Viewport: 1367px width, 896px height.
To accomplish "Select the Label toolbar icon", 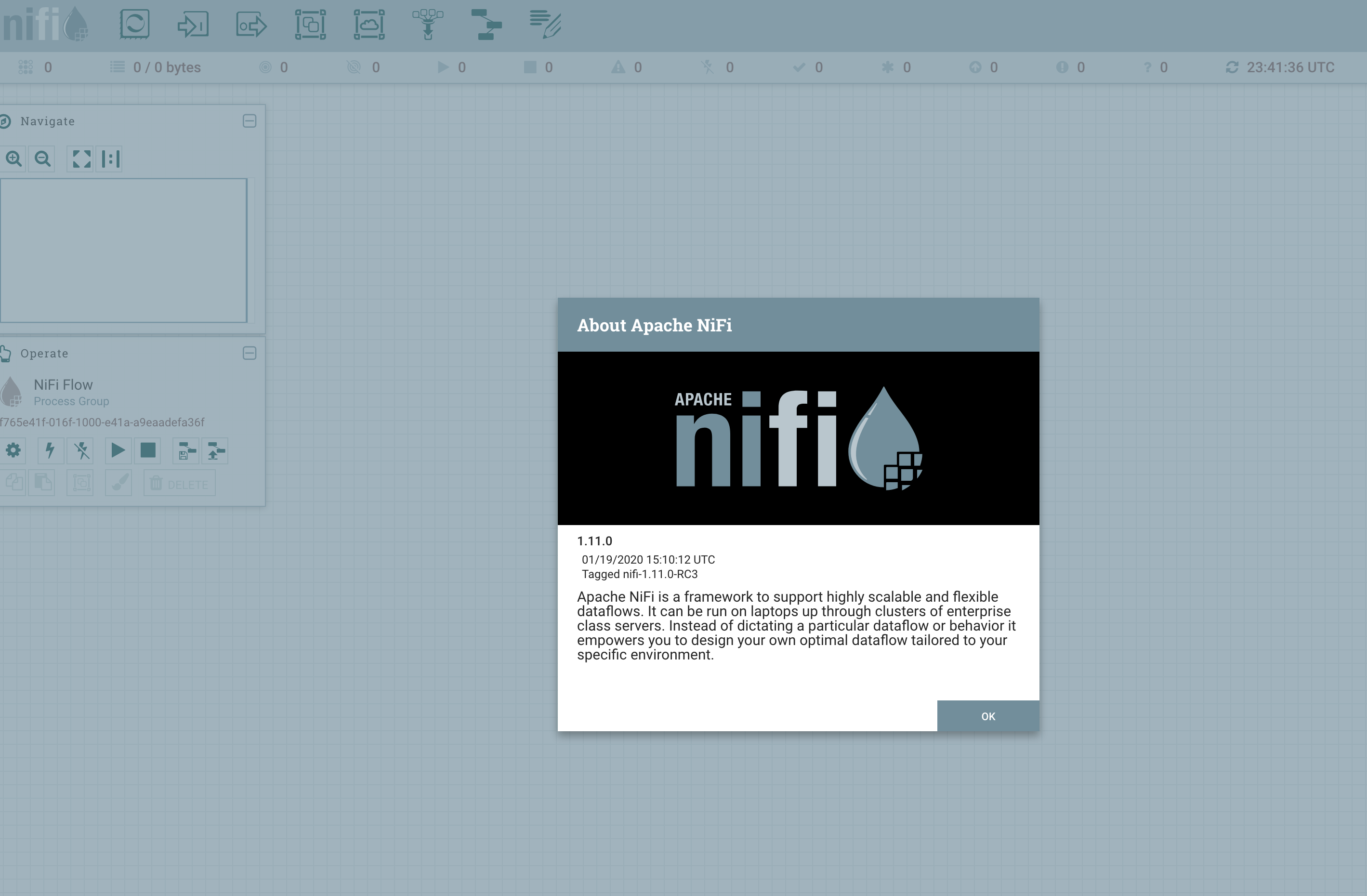I will (x=545, y=25).
